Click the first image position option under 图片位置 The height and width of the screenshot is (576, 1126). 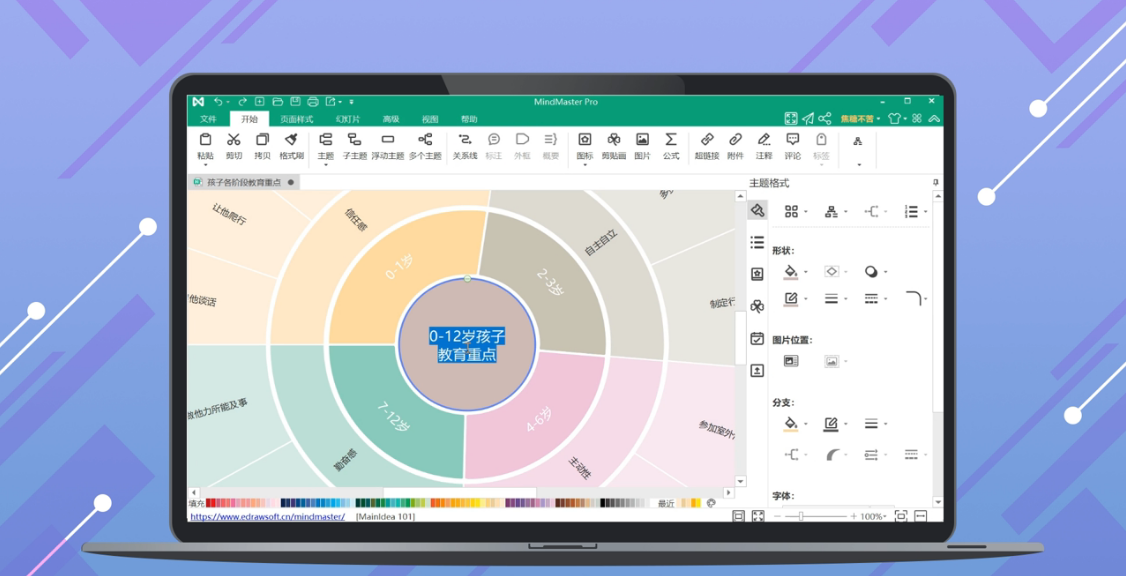click(x=791, y=361)
